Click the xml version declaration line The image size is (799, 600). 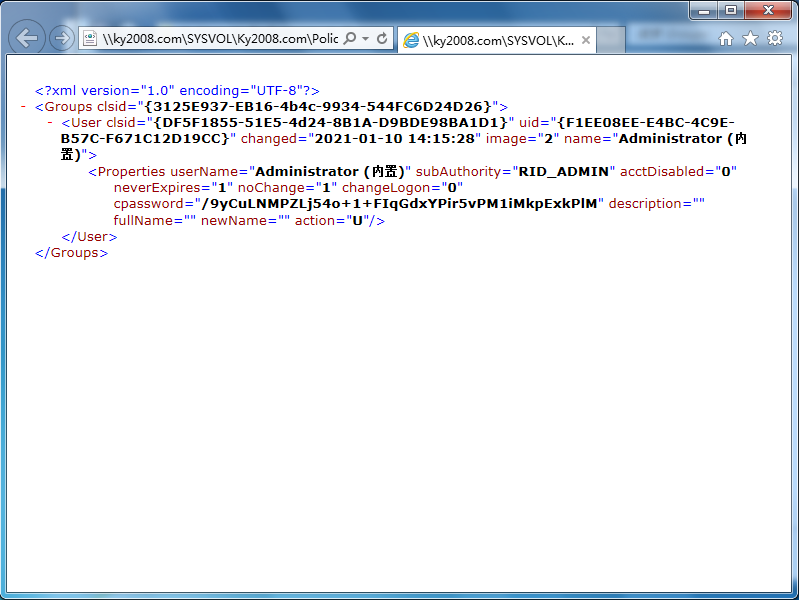tap(177, 91)
